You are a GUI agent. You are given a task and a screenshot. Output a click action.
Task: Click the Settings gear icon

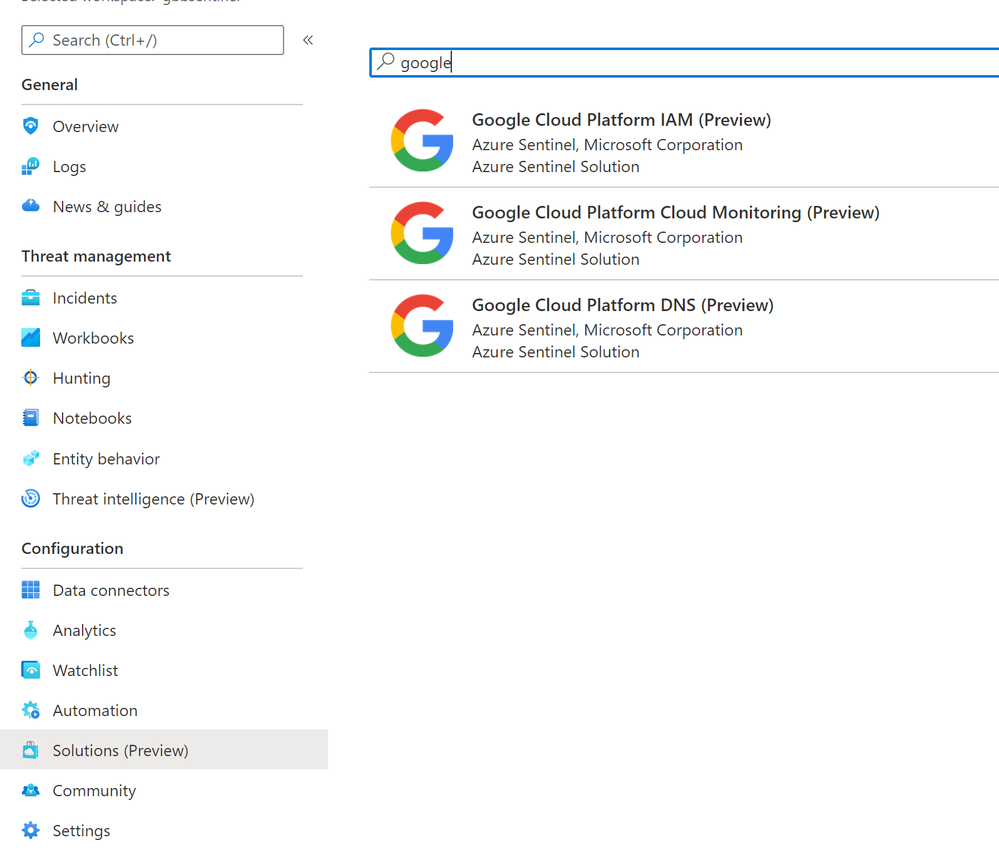(31, 830)
